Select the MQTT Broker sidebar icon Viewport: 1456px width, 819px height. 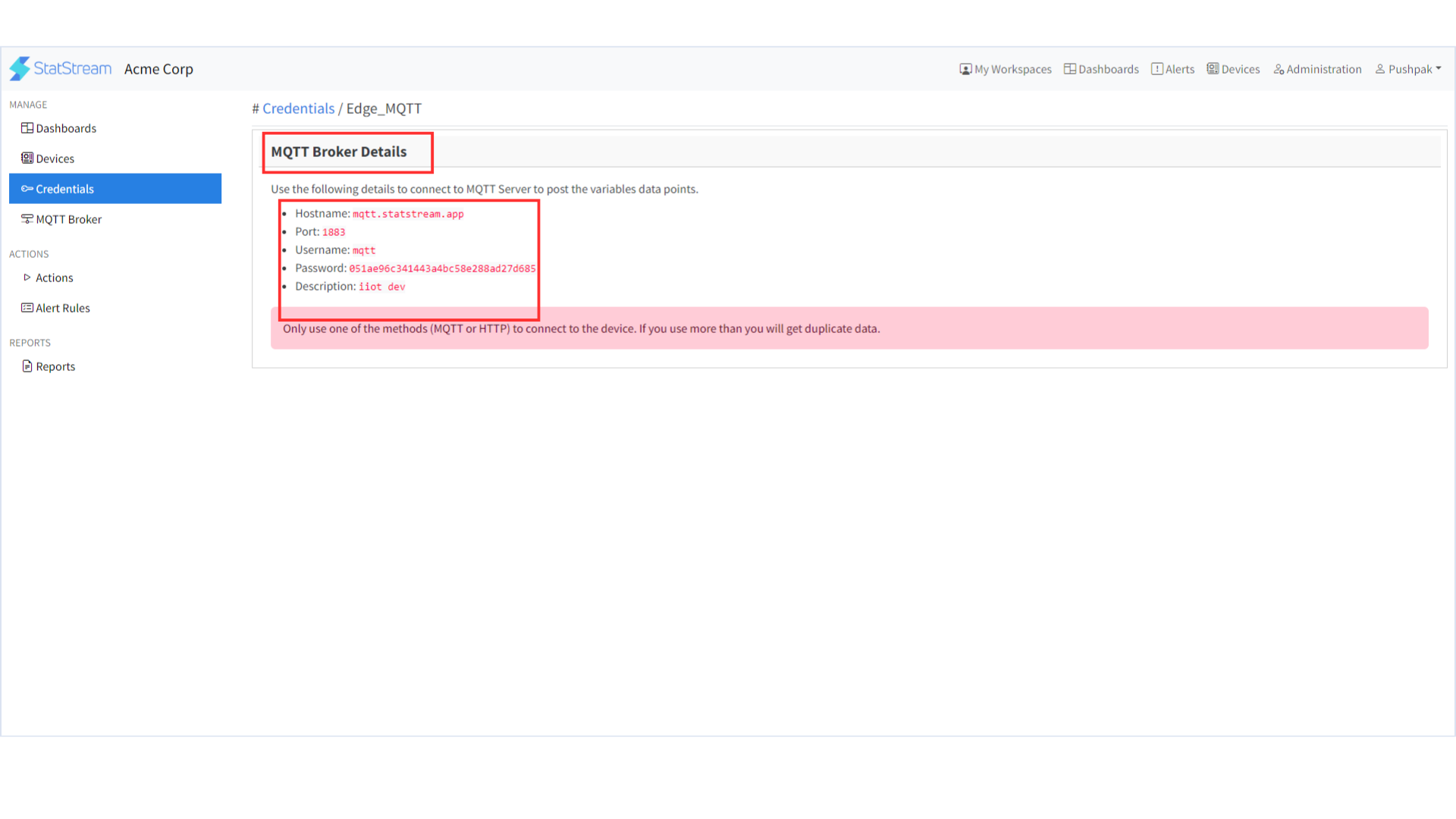tap(27, 219)
